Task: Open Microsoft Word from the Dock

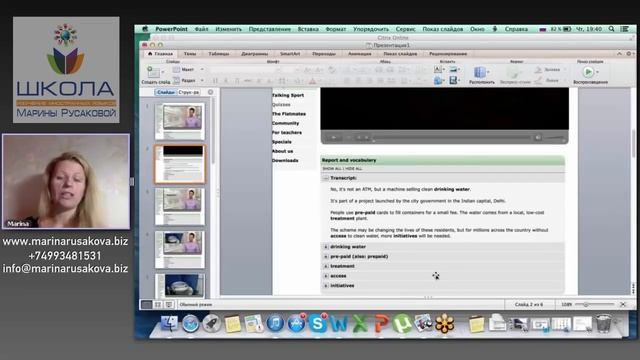Action: point(339,324)
